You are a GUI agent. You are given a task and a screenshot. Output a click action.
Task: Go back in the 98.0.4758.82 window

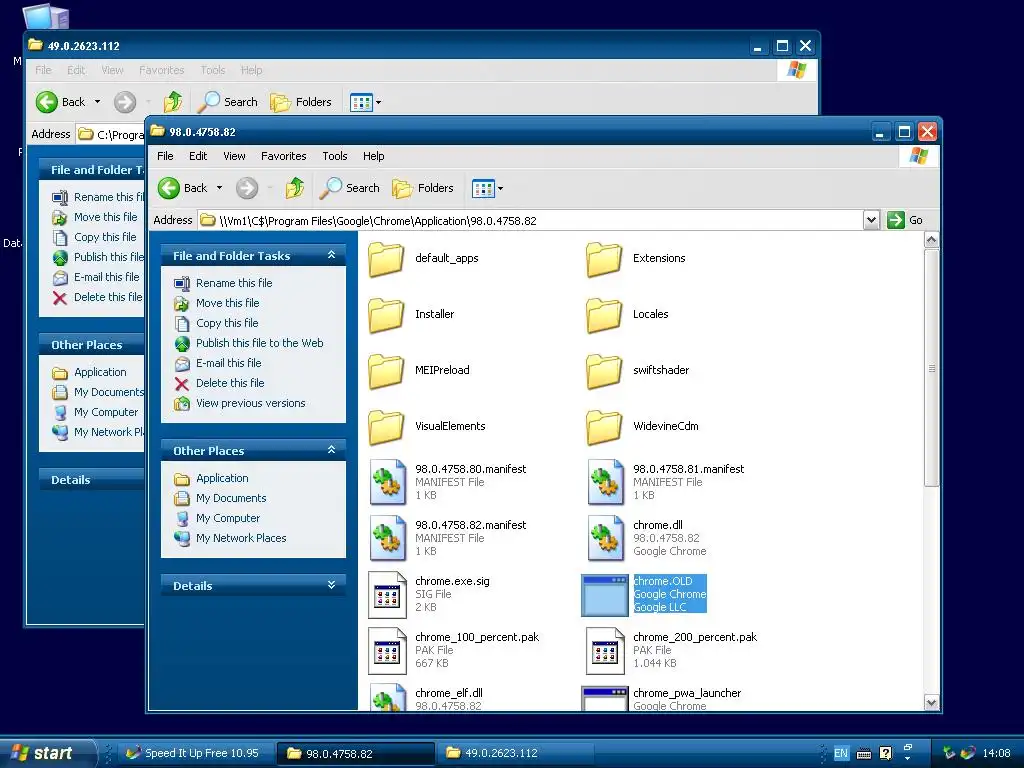183,188
